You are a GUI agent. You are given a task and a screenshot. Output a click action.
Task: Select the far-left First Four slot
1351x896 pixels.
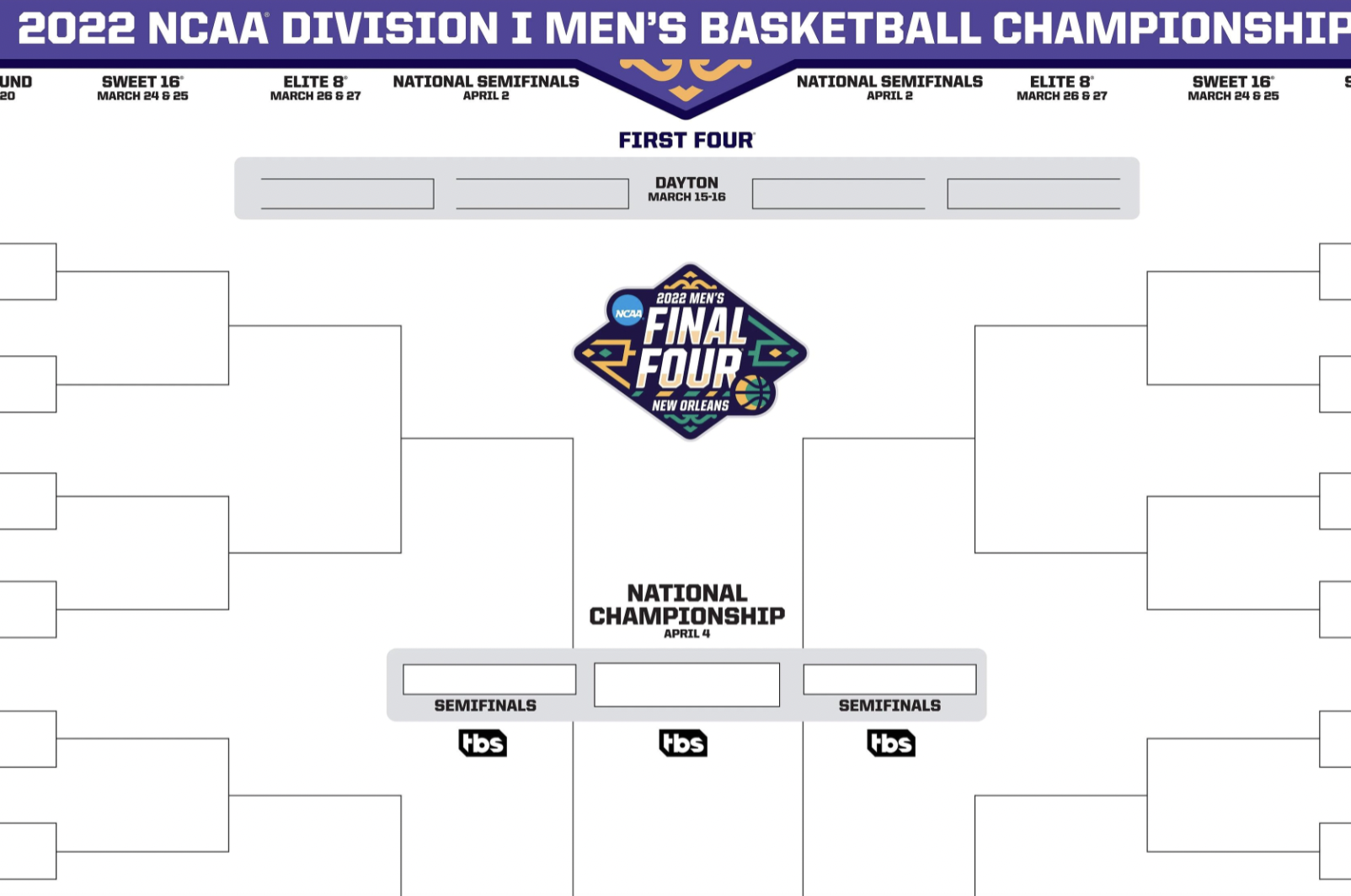point(347,194)
